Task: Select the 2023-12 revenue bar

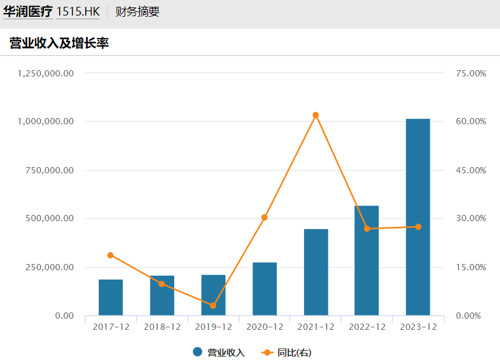Action: (418, 217)
